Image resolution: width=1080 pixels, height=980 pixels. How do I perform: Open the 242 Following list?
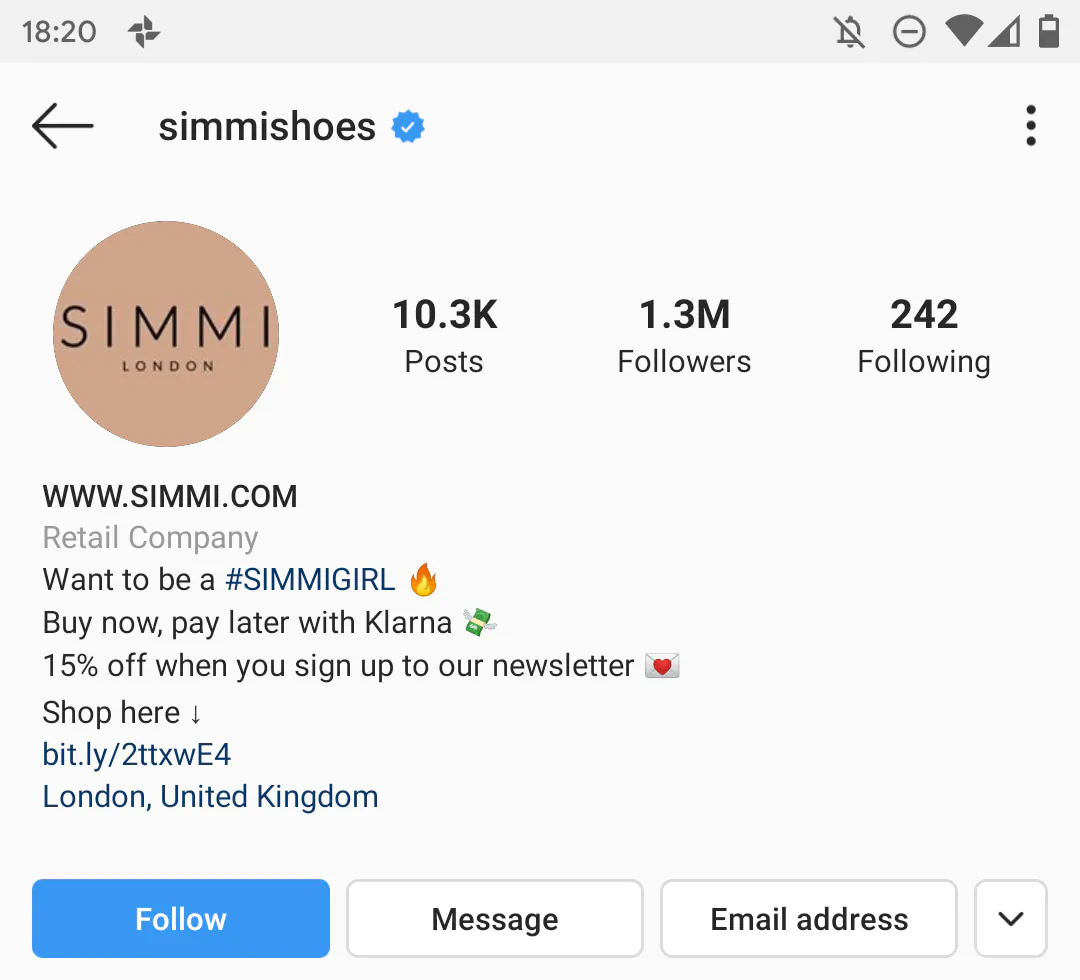pyautogui.click(x=924, y=336)
